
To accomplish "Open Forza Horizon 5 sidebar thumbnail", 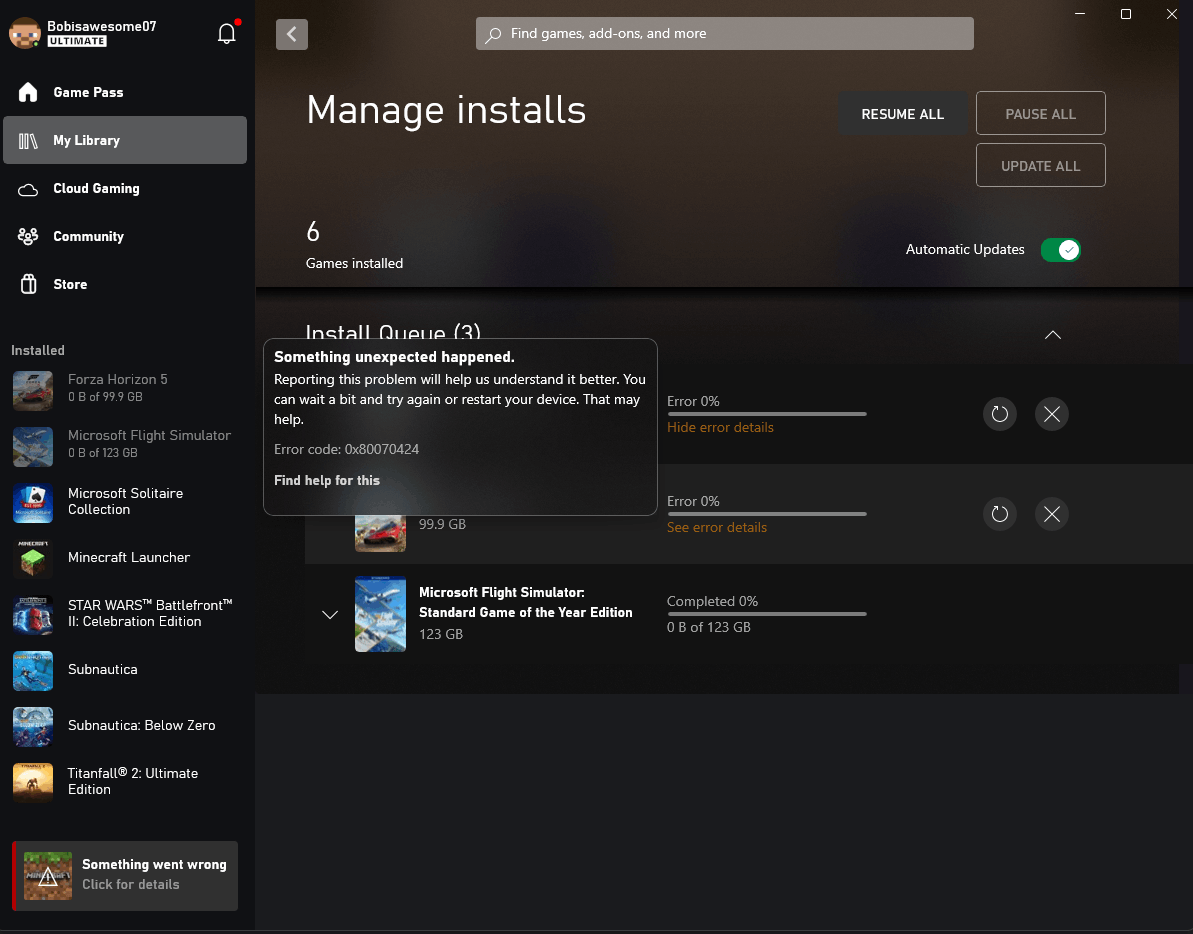I will coord(33,391).
